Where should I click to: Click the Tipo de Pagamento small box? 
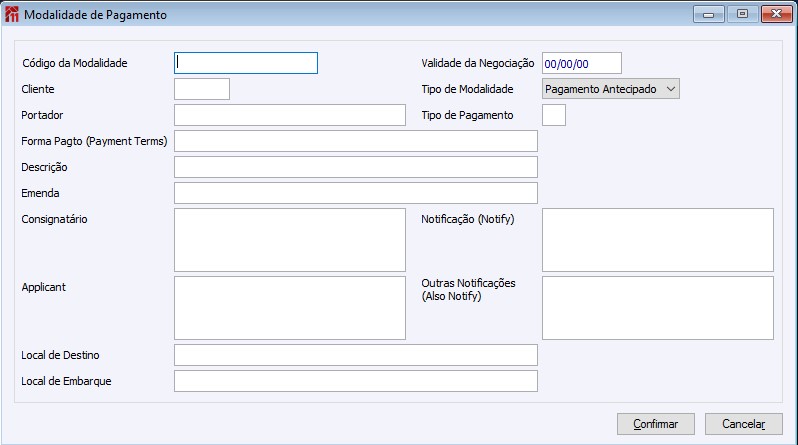(x=554, y=115)
